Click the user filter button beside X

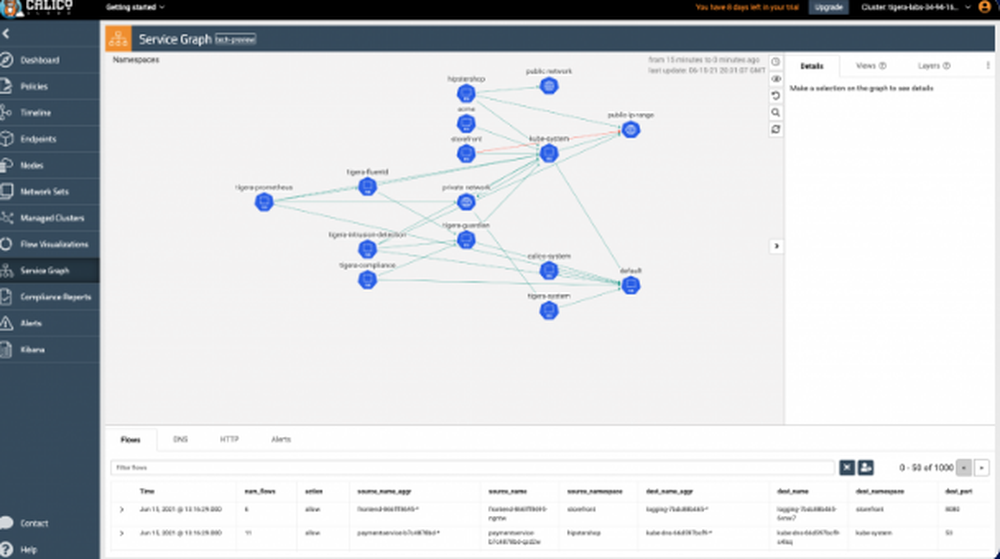[x=865, y=468]
